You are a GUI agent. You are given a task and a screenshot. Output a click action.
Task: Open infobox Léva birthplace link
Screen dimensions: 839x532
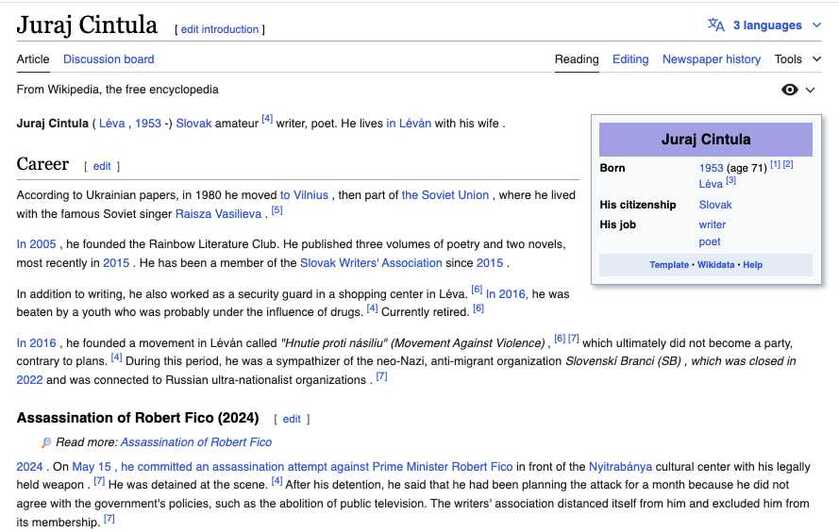click(x=711, y=184)
